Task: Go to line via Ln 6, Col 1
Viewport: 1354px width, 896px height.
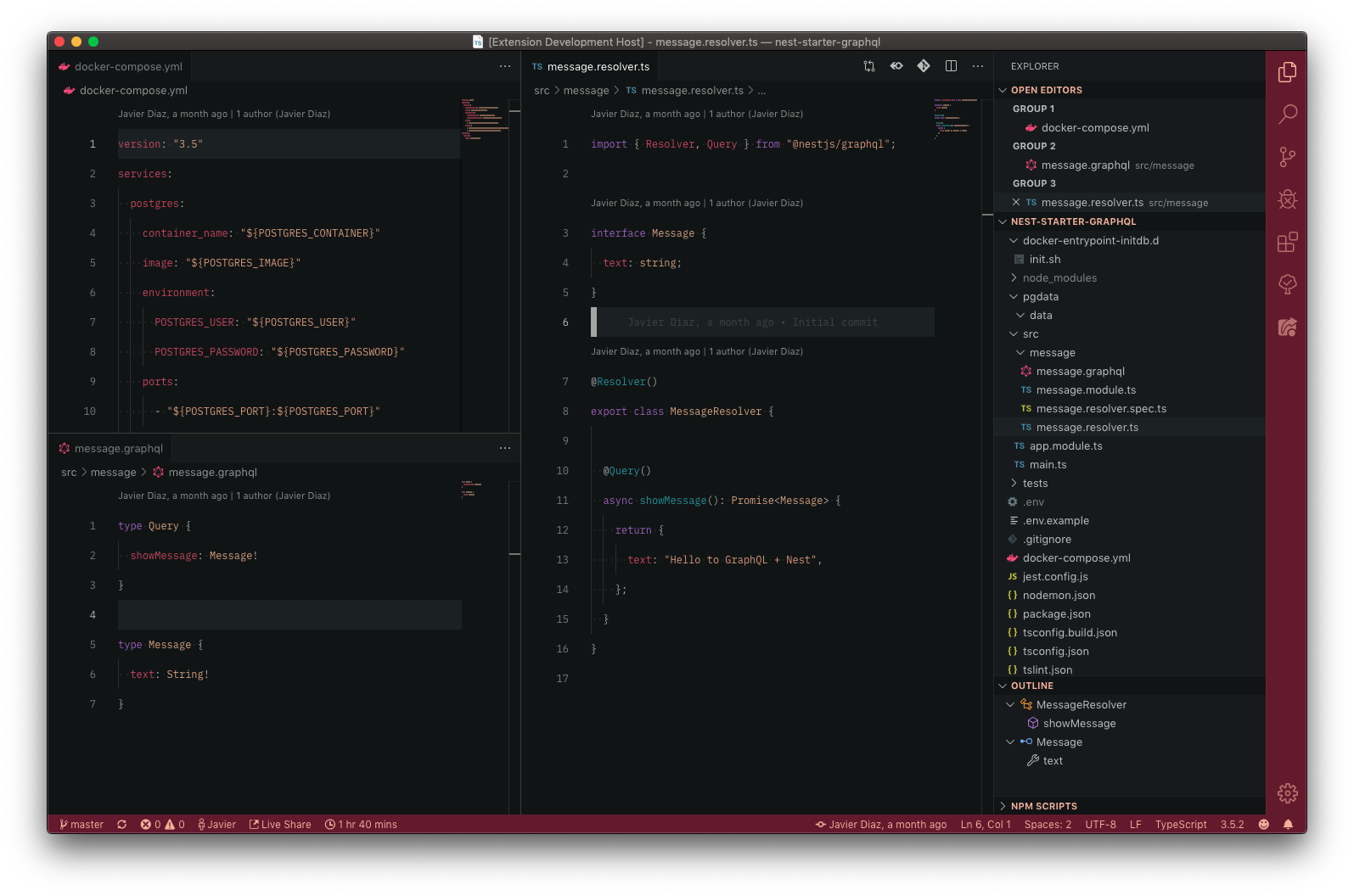Action: tap(986, 825)
